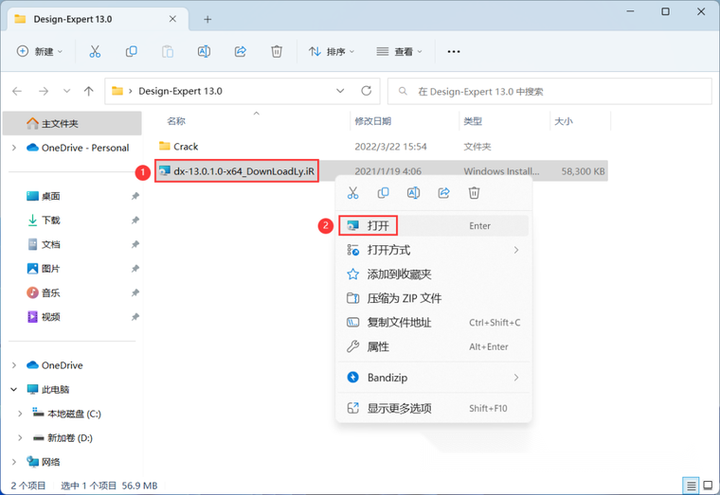Viewport: 720px width, 495px height.
Task: Click the Cut icon in the context menu
Action: click(x=353, y=193)
